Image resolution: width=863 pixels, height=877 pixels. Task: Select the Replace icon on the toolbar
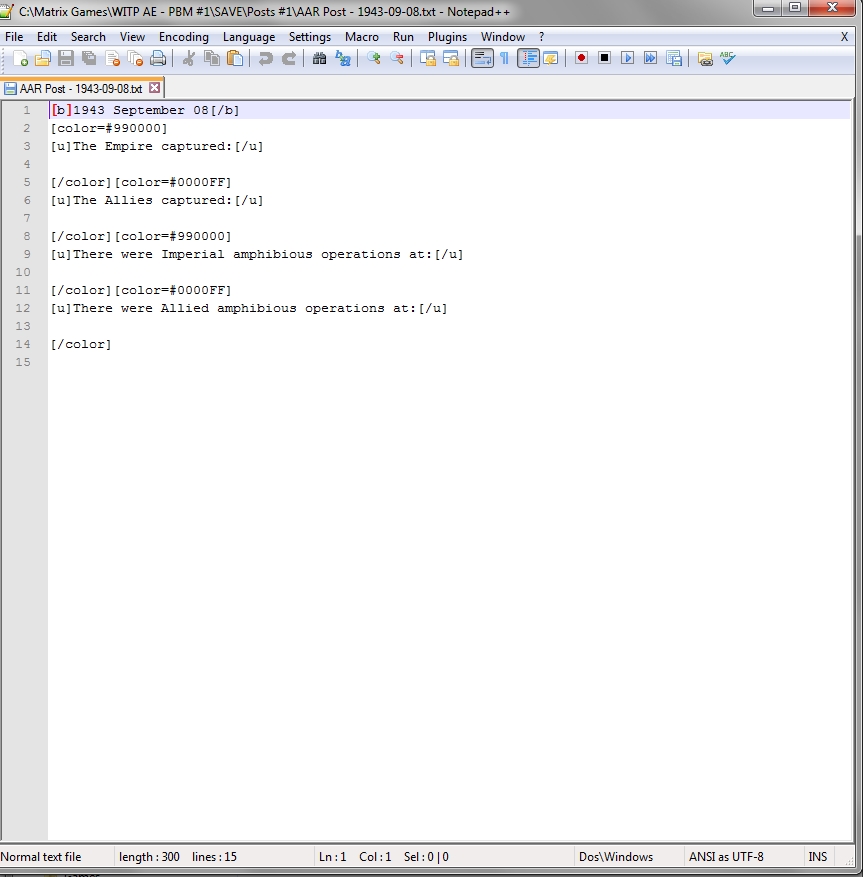click(x=343, y=58)
